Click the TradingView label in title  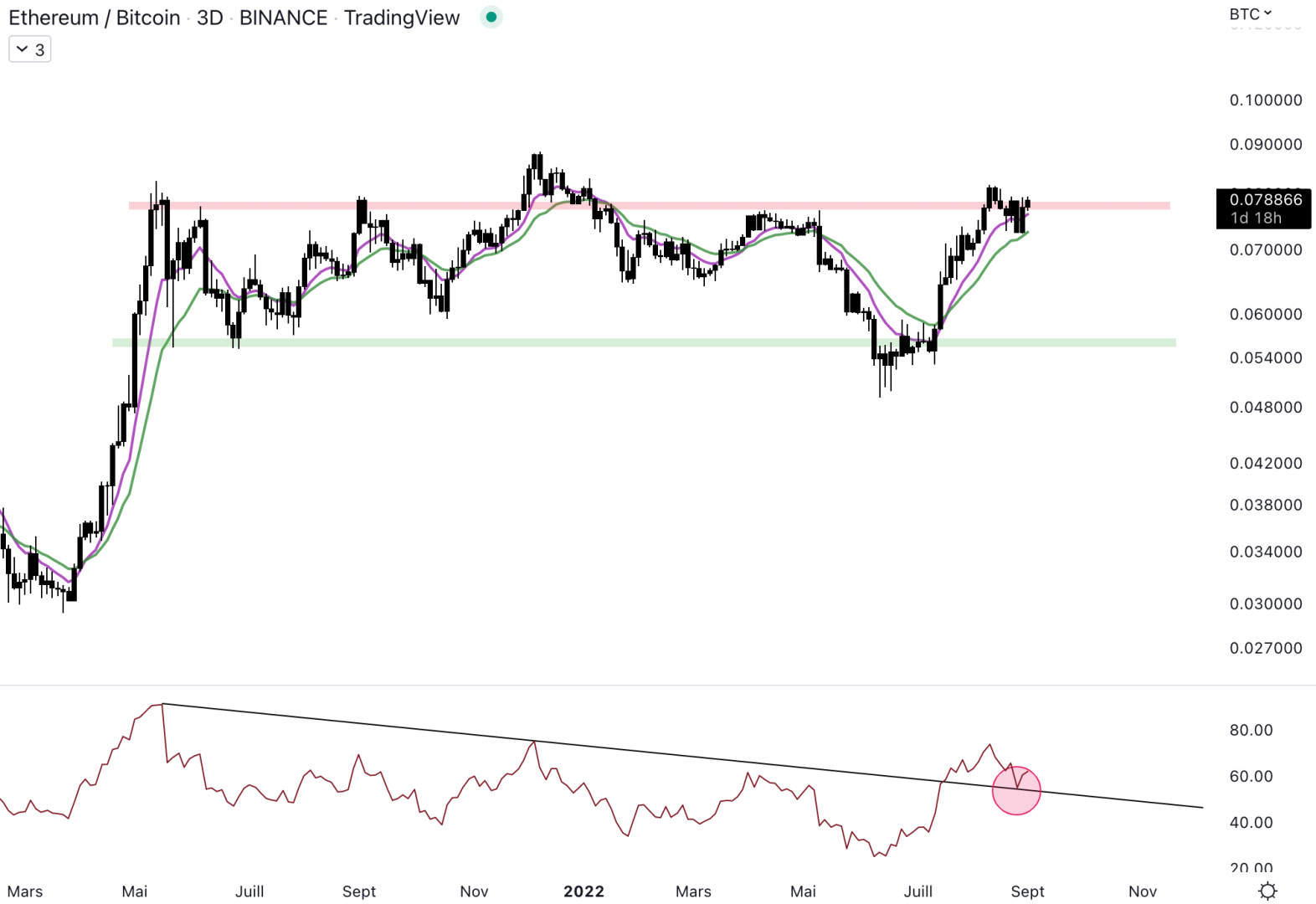point(402,18)
